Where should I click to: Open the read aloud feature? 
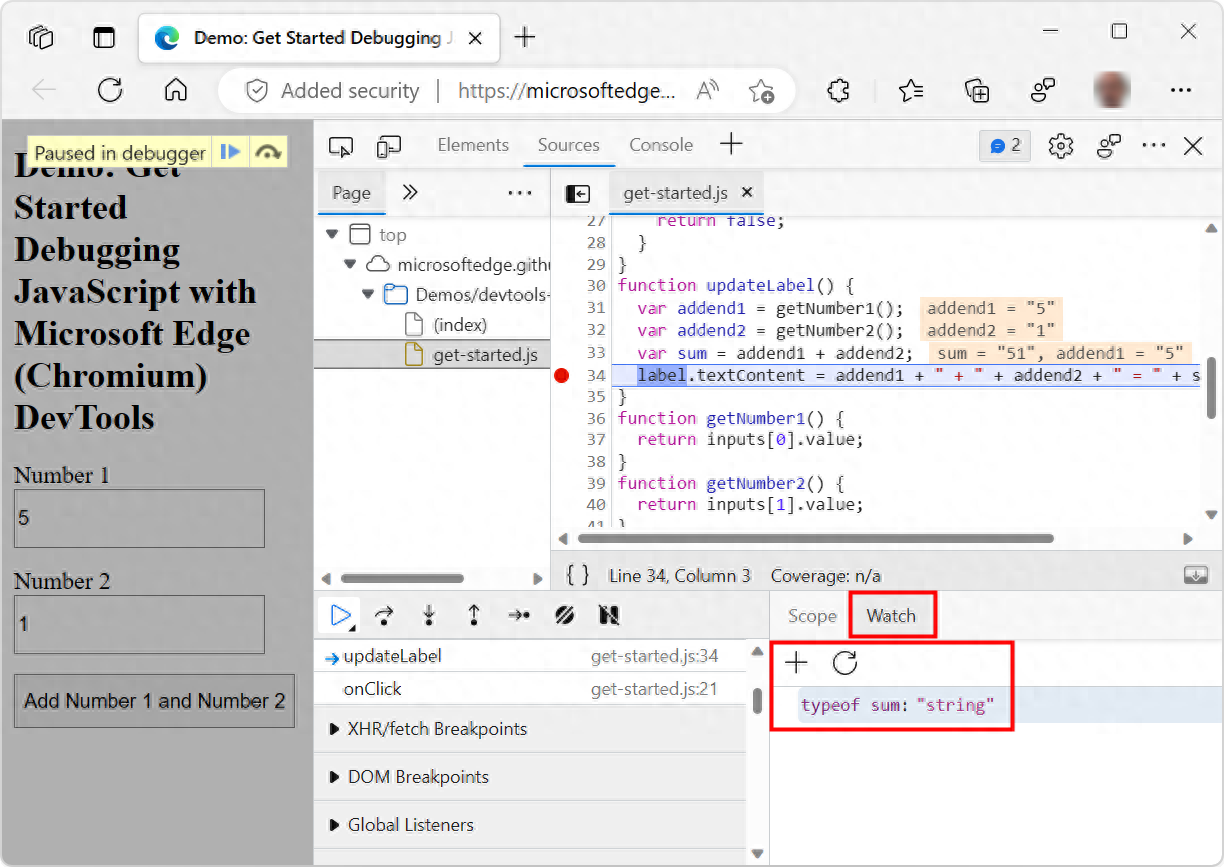pos(708,90)
